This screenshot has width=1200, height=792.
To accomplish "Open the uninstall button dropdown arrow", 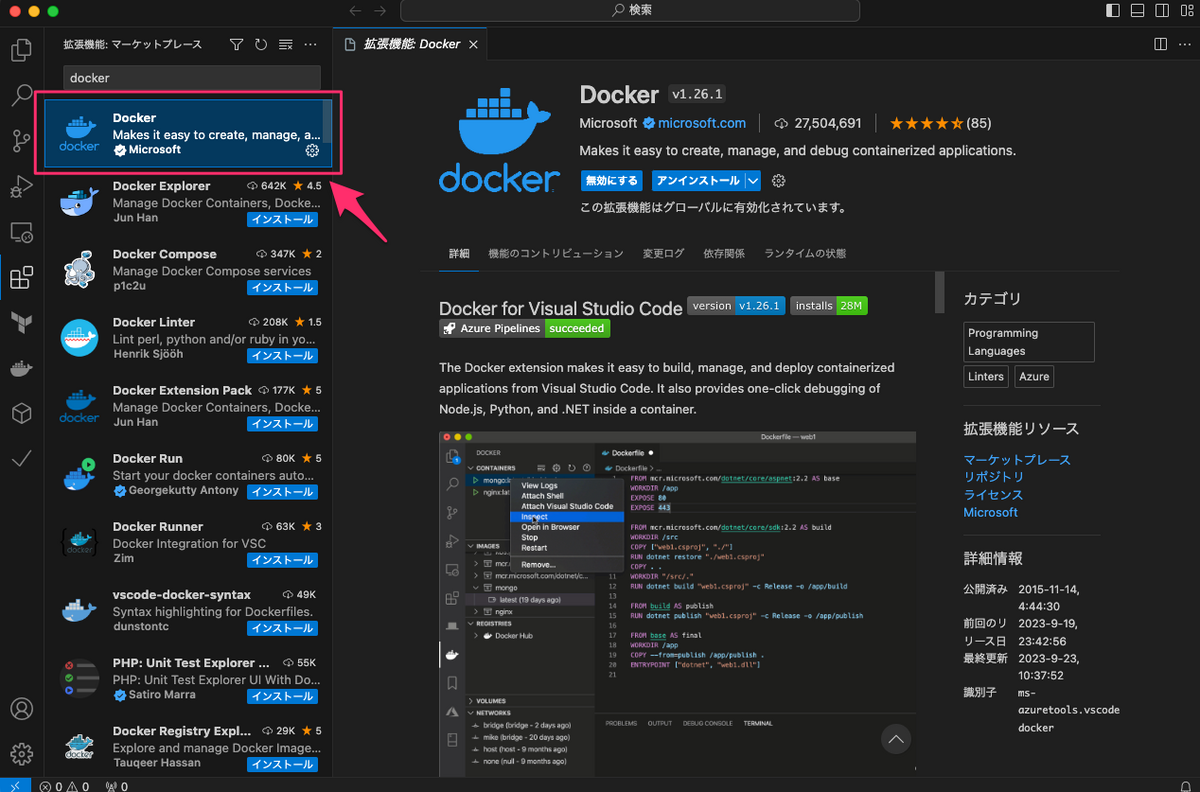I will point(753,181).
